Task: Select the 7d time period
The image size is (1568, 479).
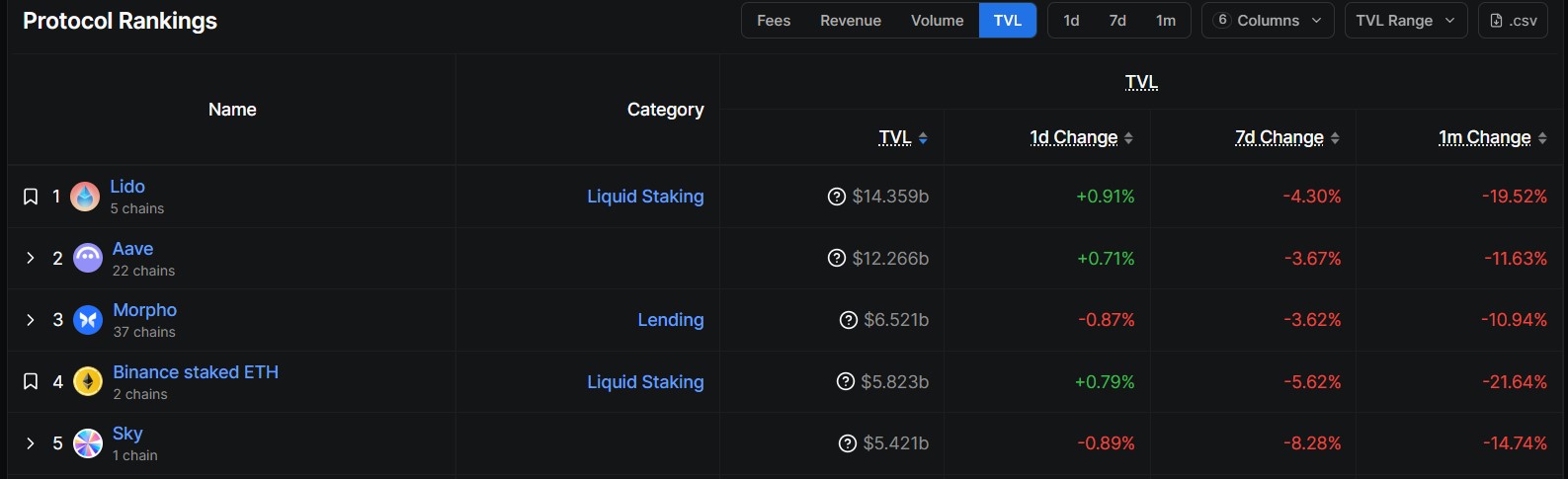Action: click(1117, 21)
